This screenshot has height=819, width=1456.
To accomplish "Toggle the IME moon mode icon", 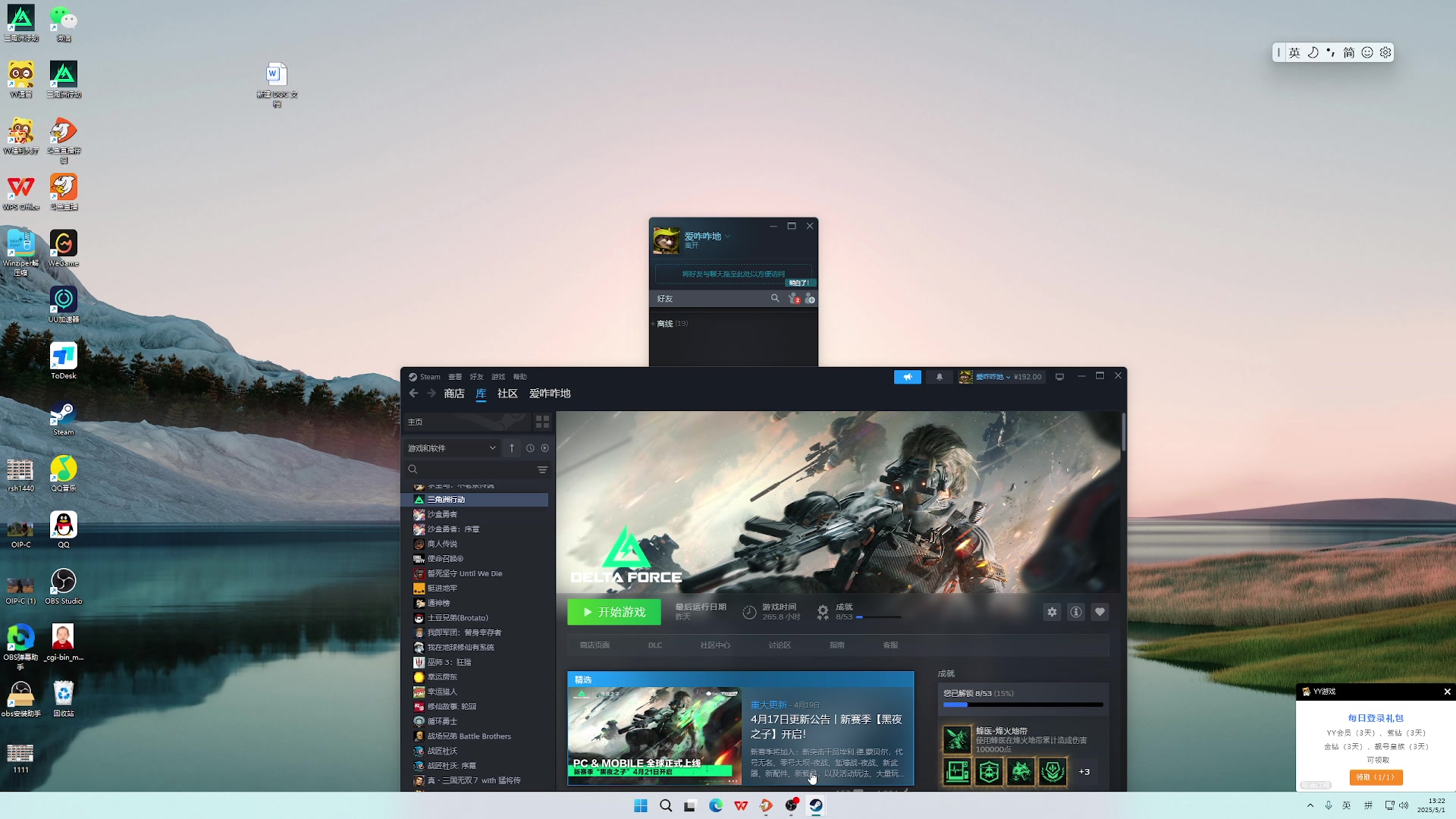I will pyautogui.click(x=1313, y=52).
